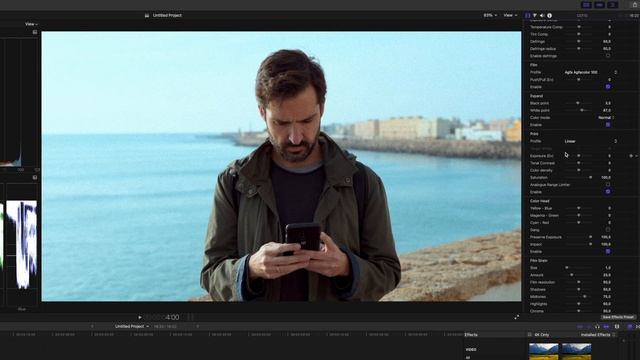Click the Save Effects Preset button
640x360 pixels.
tap(618, 317)
